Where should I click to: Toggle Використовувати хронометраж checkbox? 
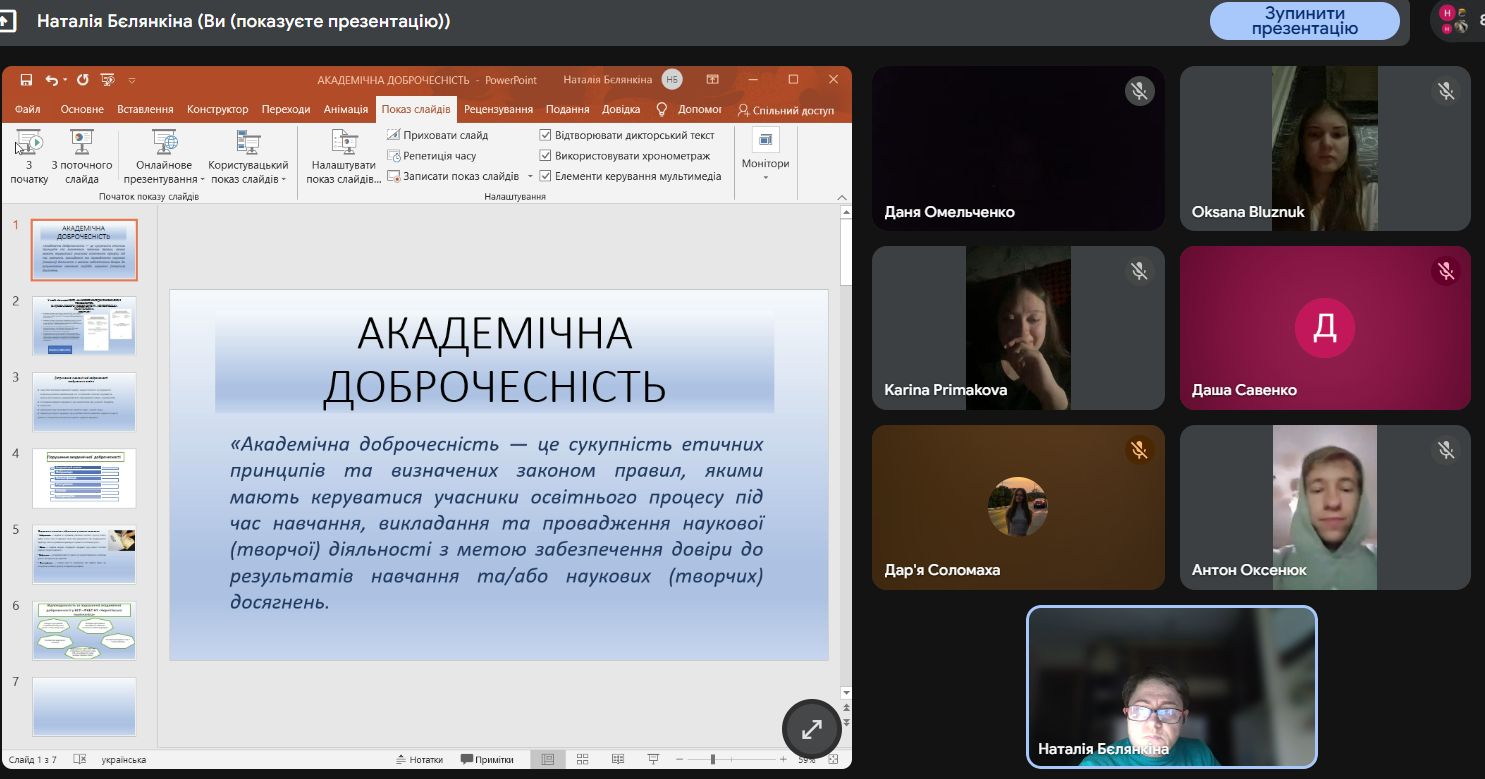pos(545,156)
